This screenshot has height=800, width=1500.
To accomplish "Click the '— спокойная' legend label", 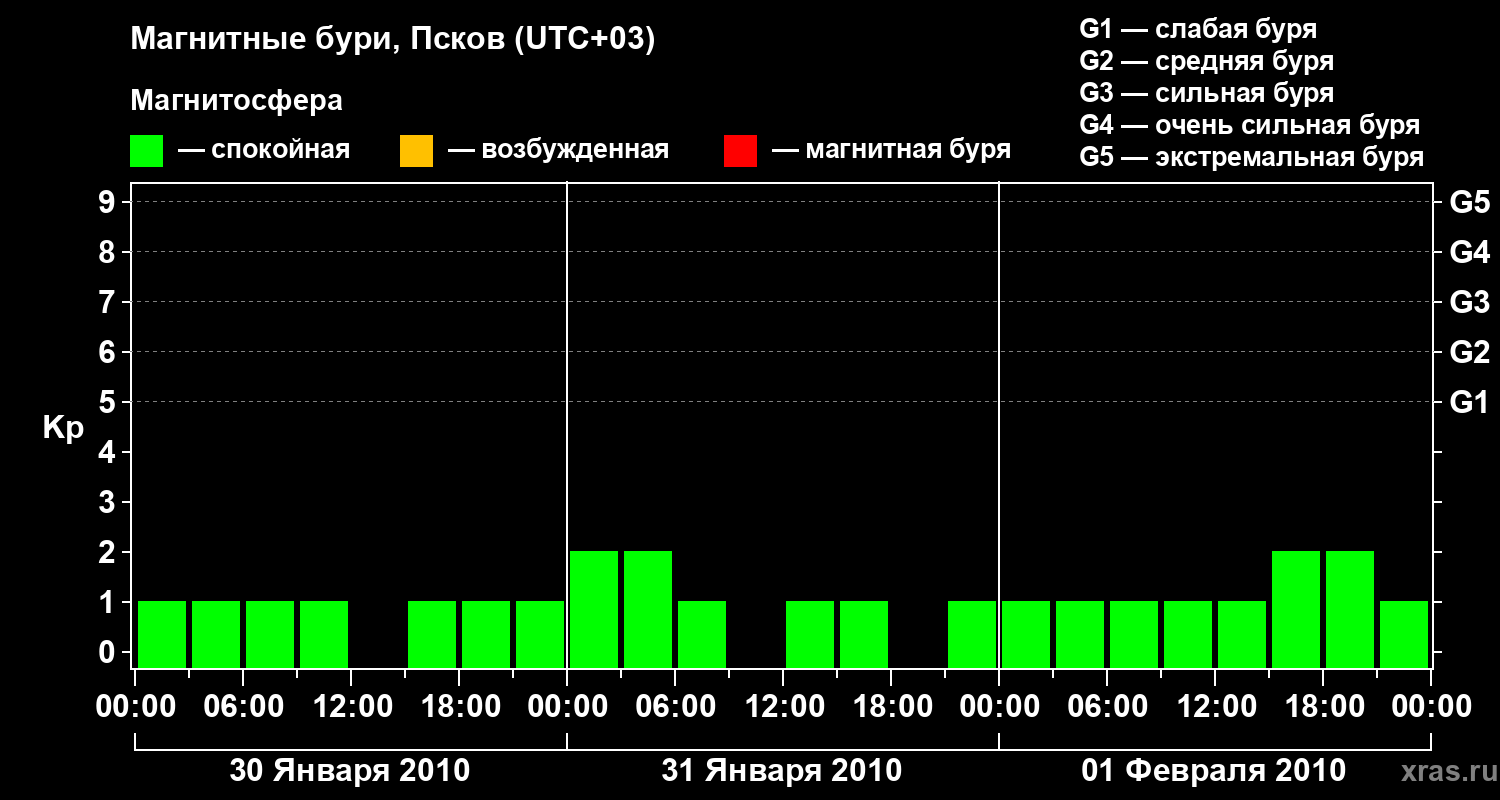I will (264, 150).
